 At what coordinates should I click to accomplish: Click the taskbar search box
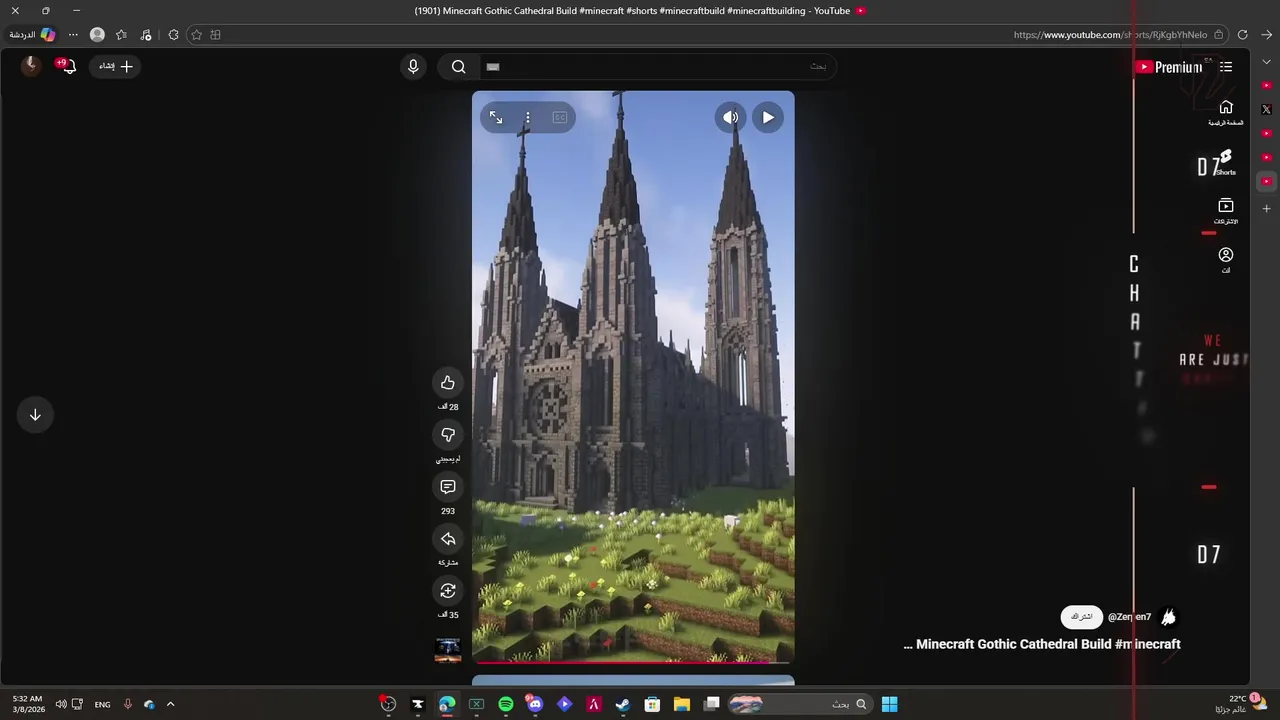(x=798, y=704)
